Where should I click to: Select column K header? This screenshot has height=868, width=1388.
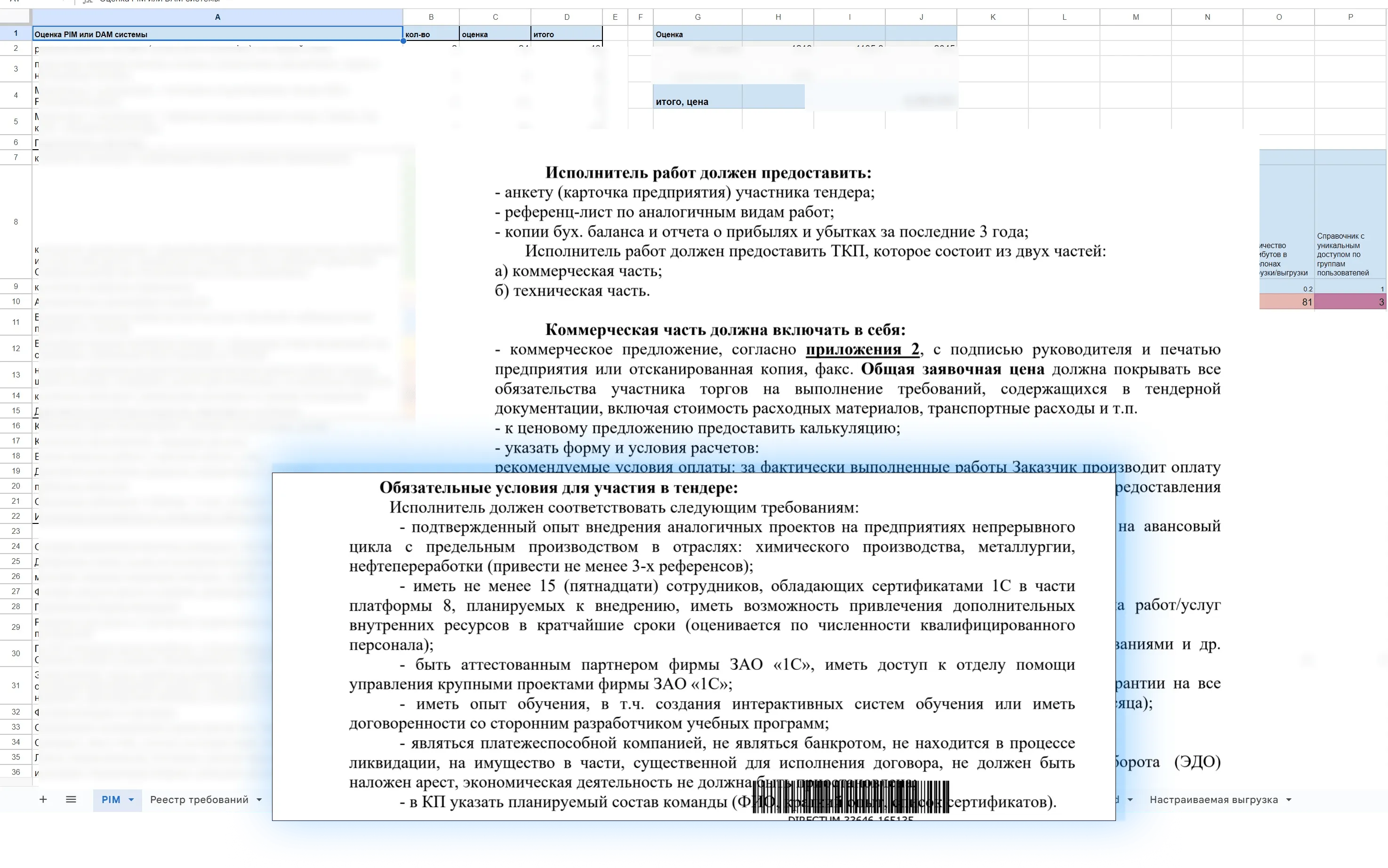click(993, 17)
